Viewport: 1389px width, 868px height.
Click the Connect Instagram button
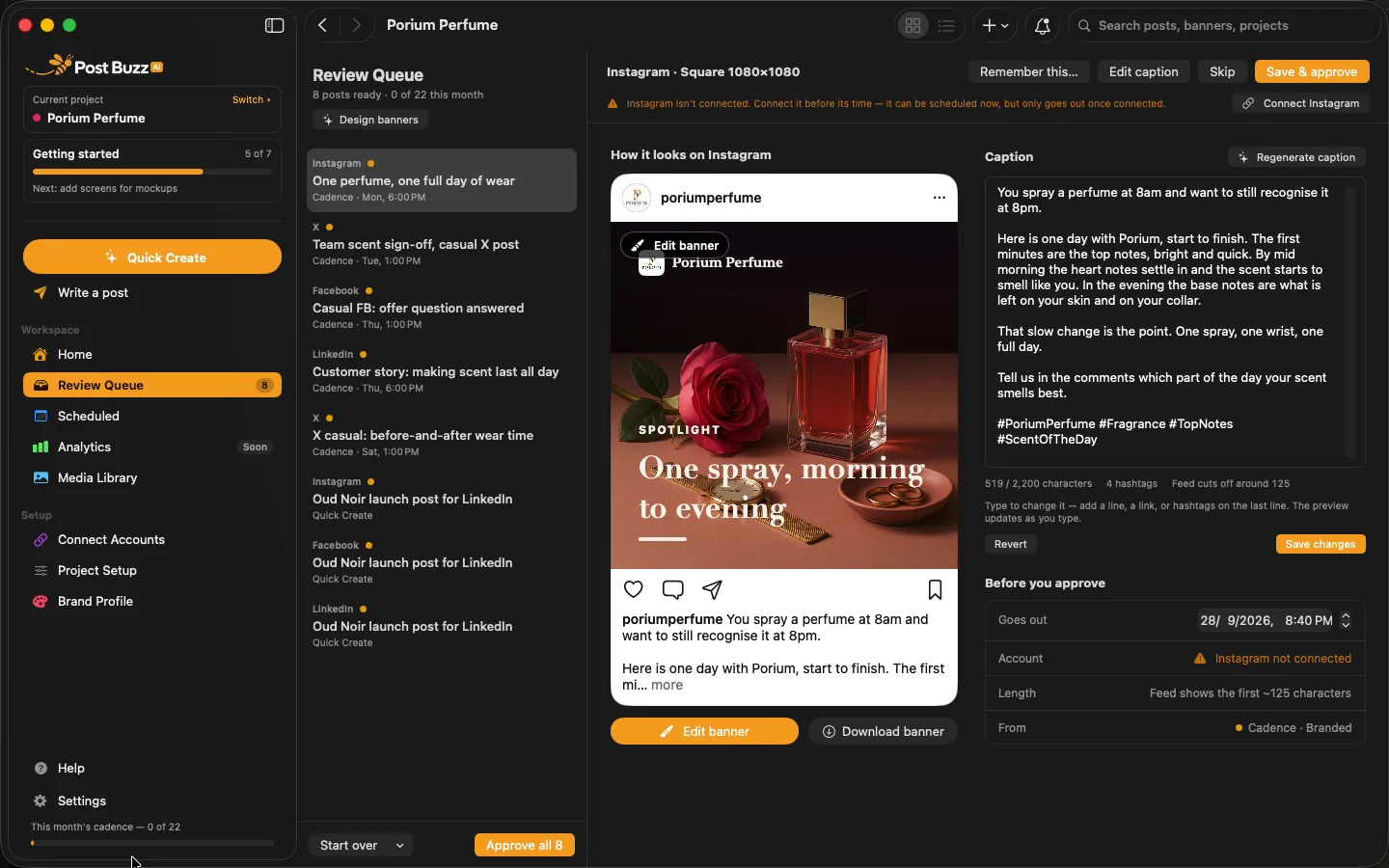(1301, 103)
